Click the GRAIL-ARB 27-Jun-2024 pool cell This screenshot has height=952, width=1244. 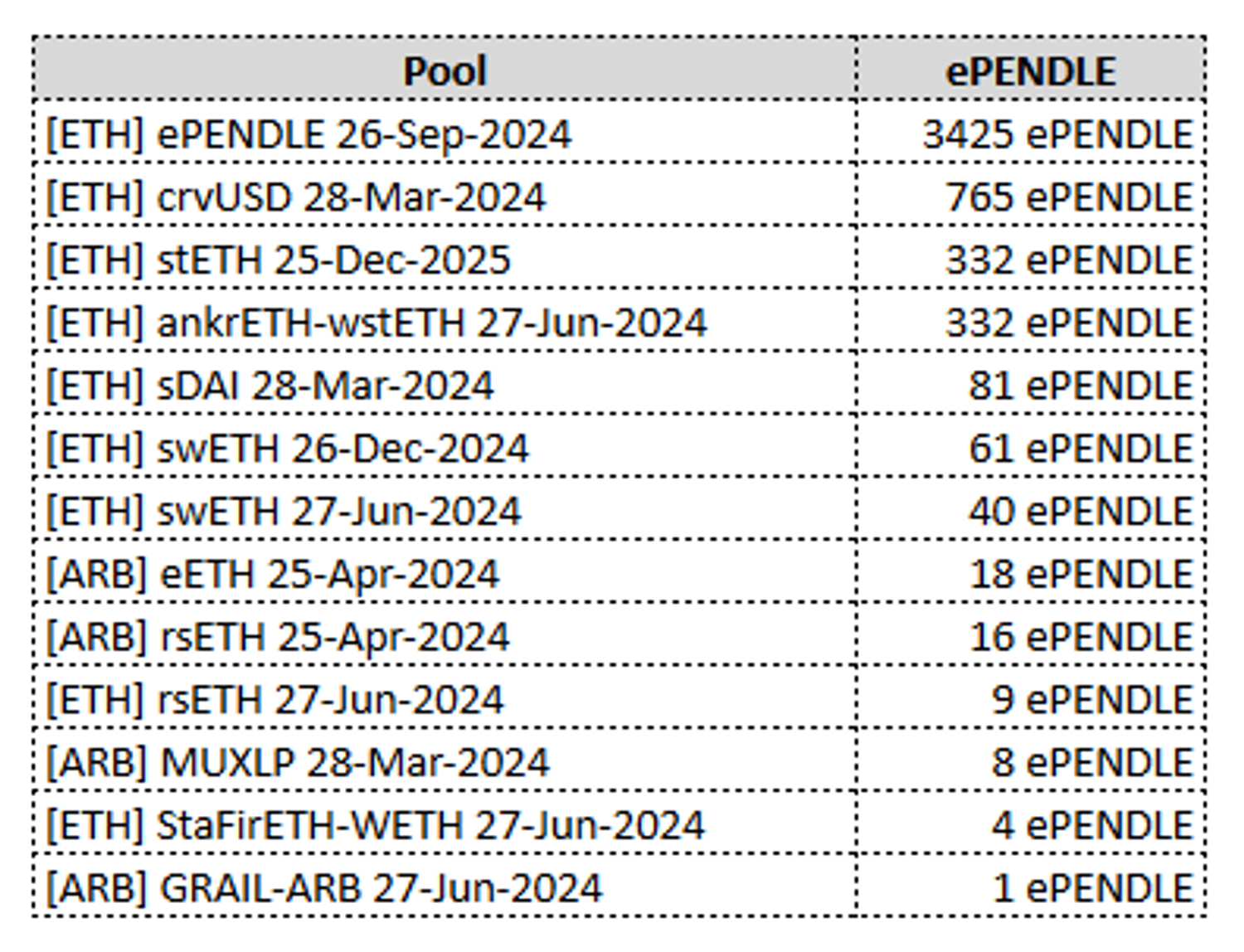323,888
